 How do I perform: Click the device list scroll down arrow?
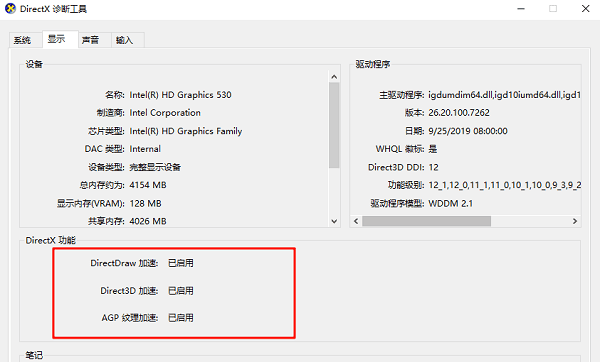pyautogui.click(x=334, y=221)
